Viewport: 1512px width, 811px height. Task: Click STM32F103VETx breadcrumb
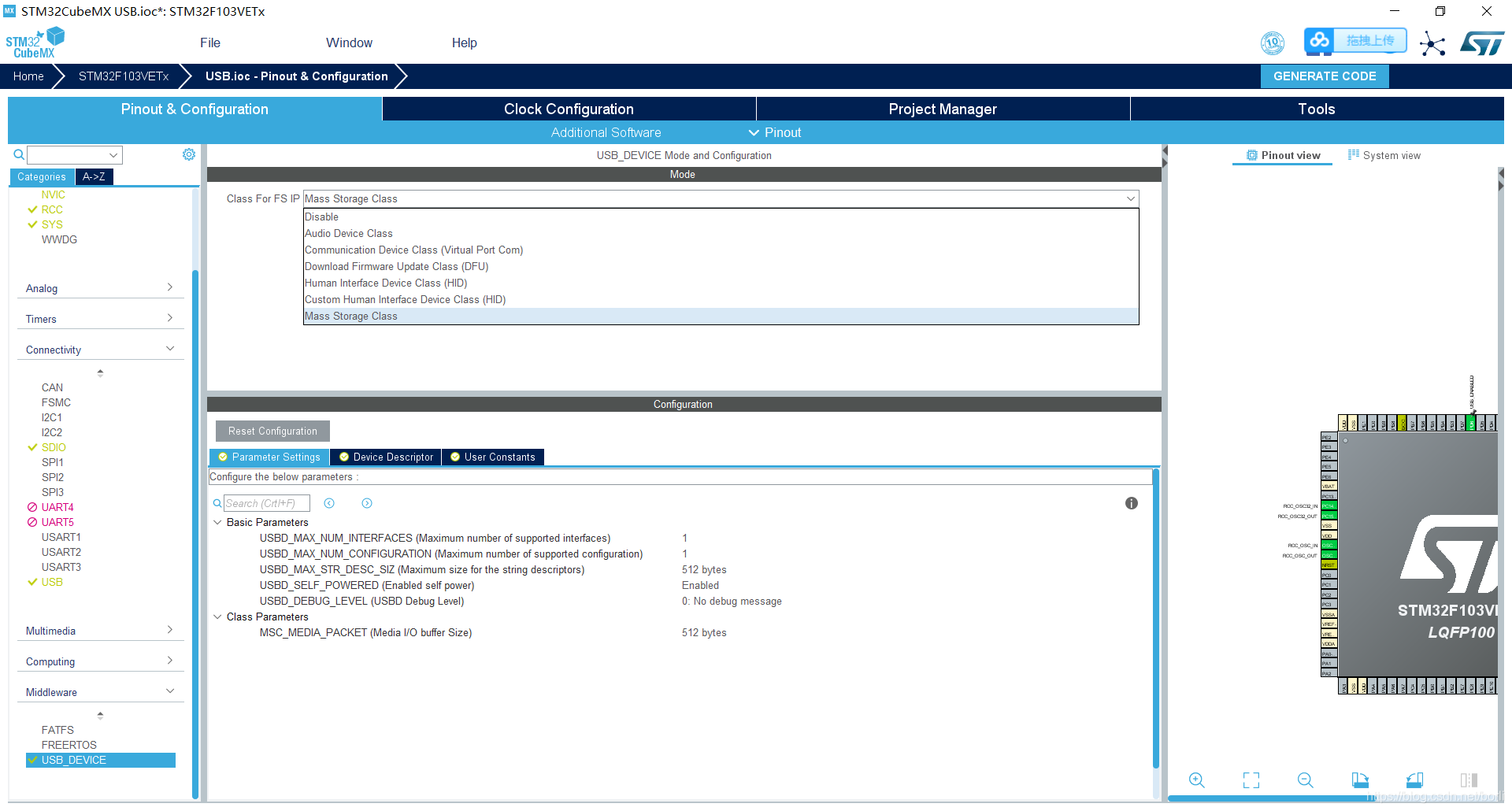[124, 76]
